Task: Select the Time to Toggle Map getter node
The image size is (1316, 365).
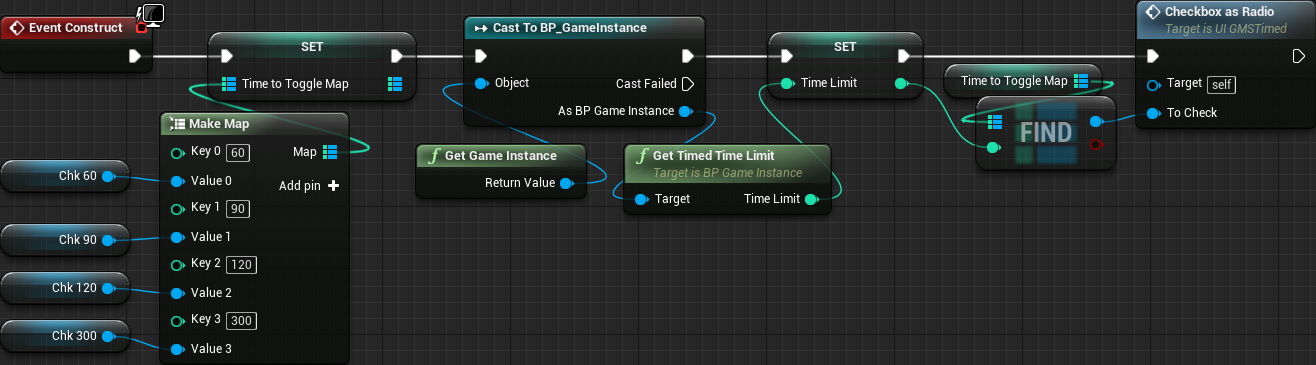Action: [1022, 80]
